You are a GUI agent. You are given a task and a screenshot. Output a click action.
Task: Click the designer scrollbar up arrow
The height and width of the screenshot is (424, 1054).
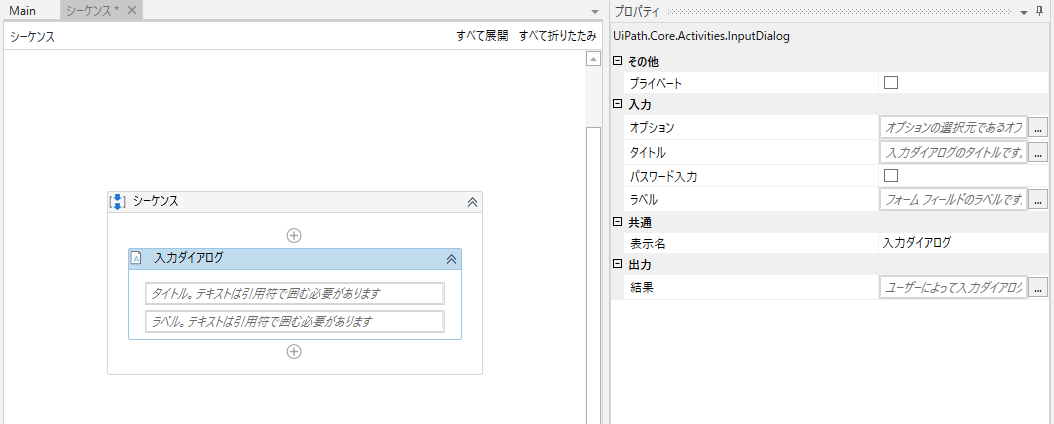pyautogui.click(x=593, y=59)
